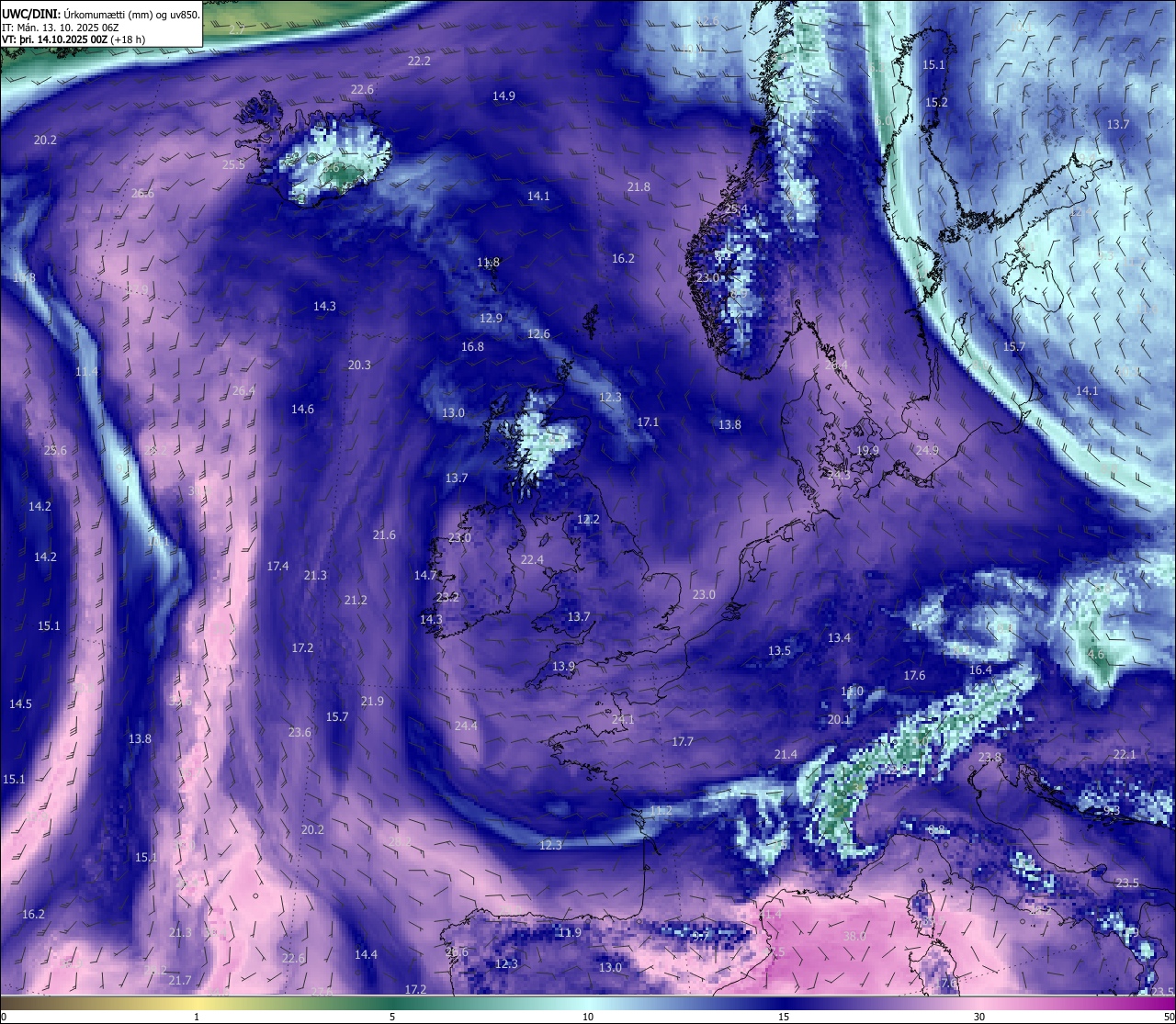Click the 16.8 map value

[472, 347]
